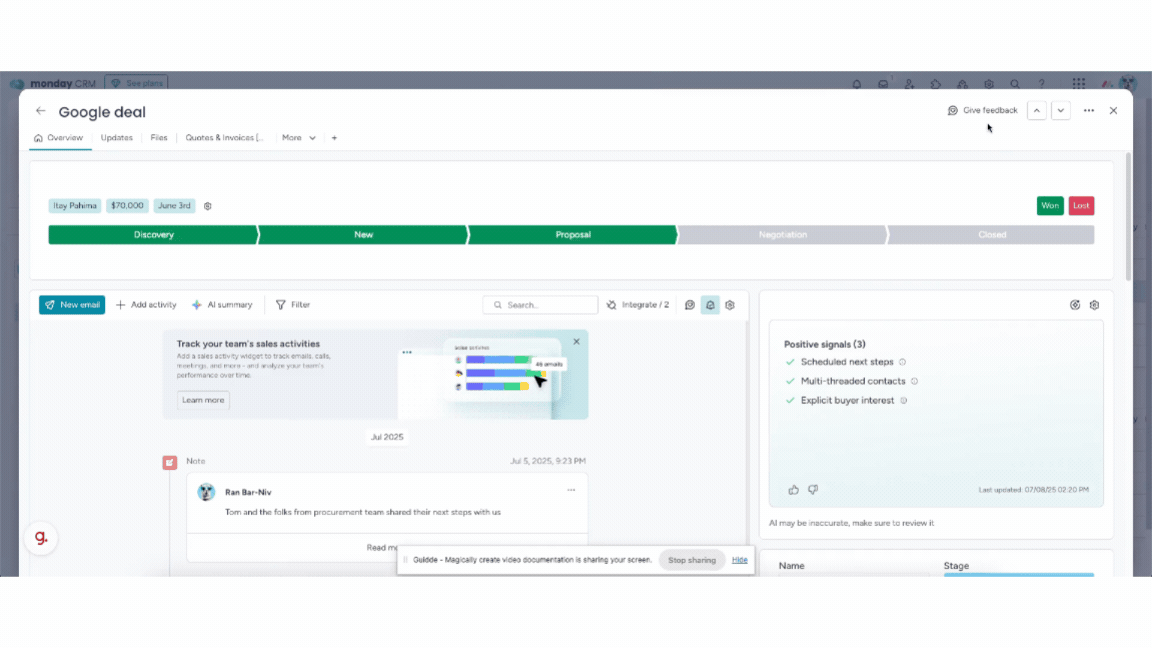Select the New stage in pipeline

coord(364,235)
